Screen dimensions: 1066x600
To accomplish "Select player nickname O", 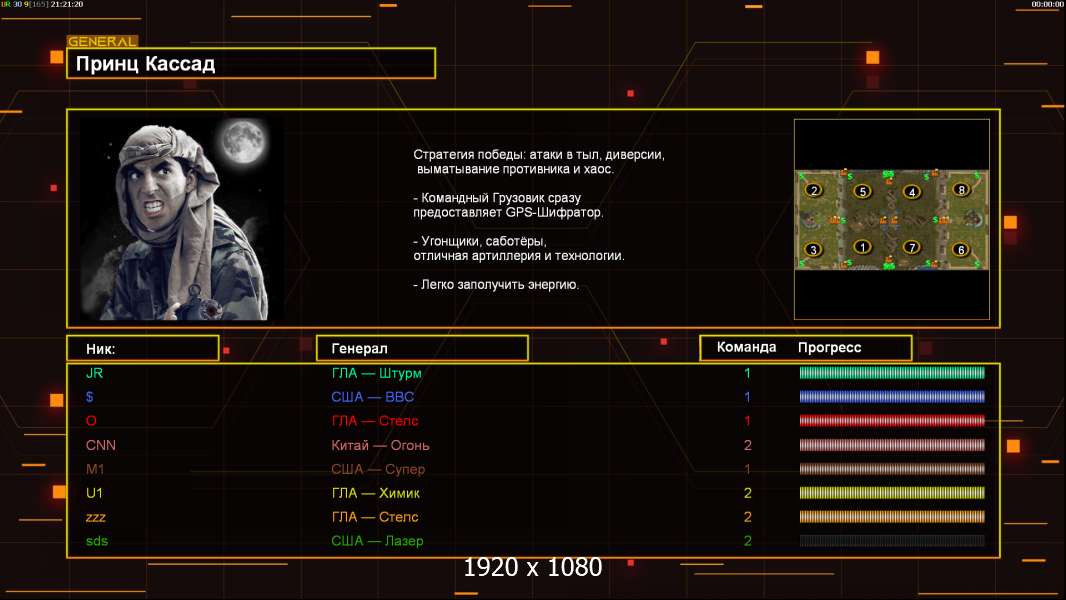I will click(x=91, y=421).
